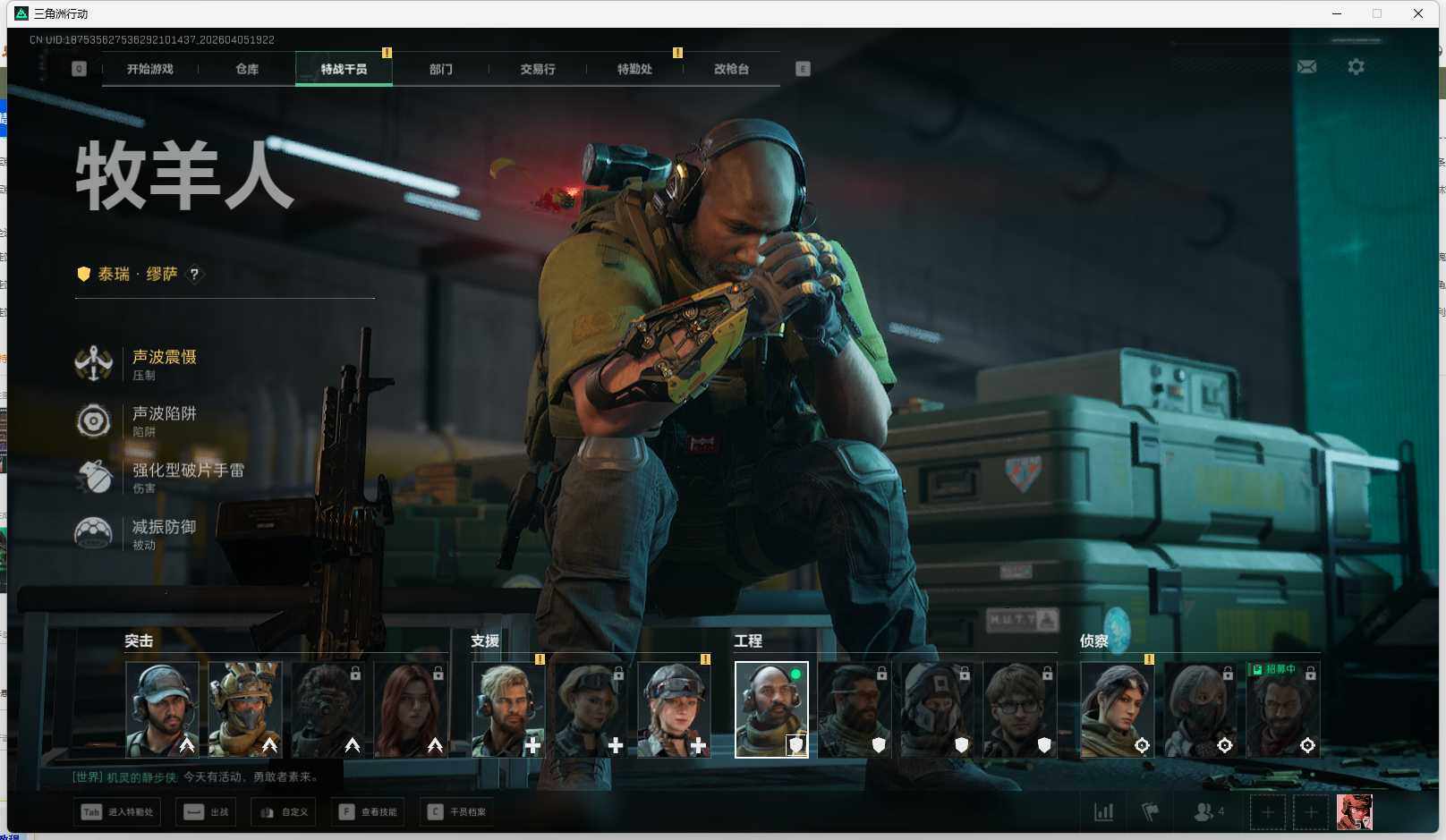Open the 自定义 customize button
This screenshot has height=840, width=1446.
(284, 812)
